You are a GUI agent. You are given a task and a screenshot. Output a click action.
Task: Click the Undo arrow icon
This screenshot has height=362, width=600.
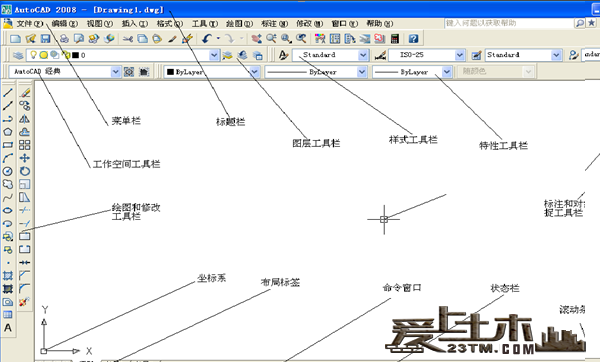[207, 39]
